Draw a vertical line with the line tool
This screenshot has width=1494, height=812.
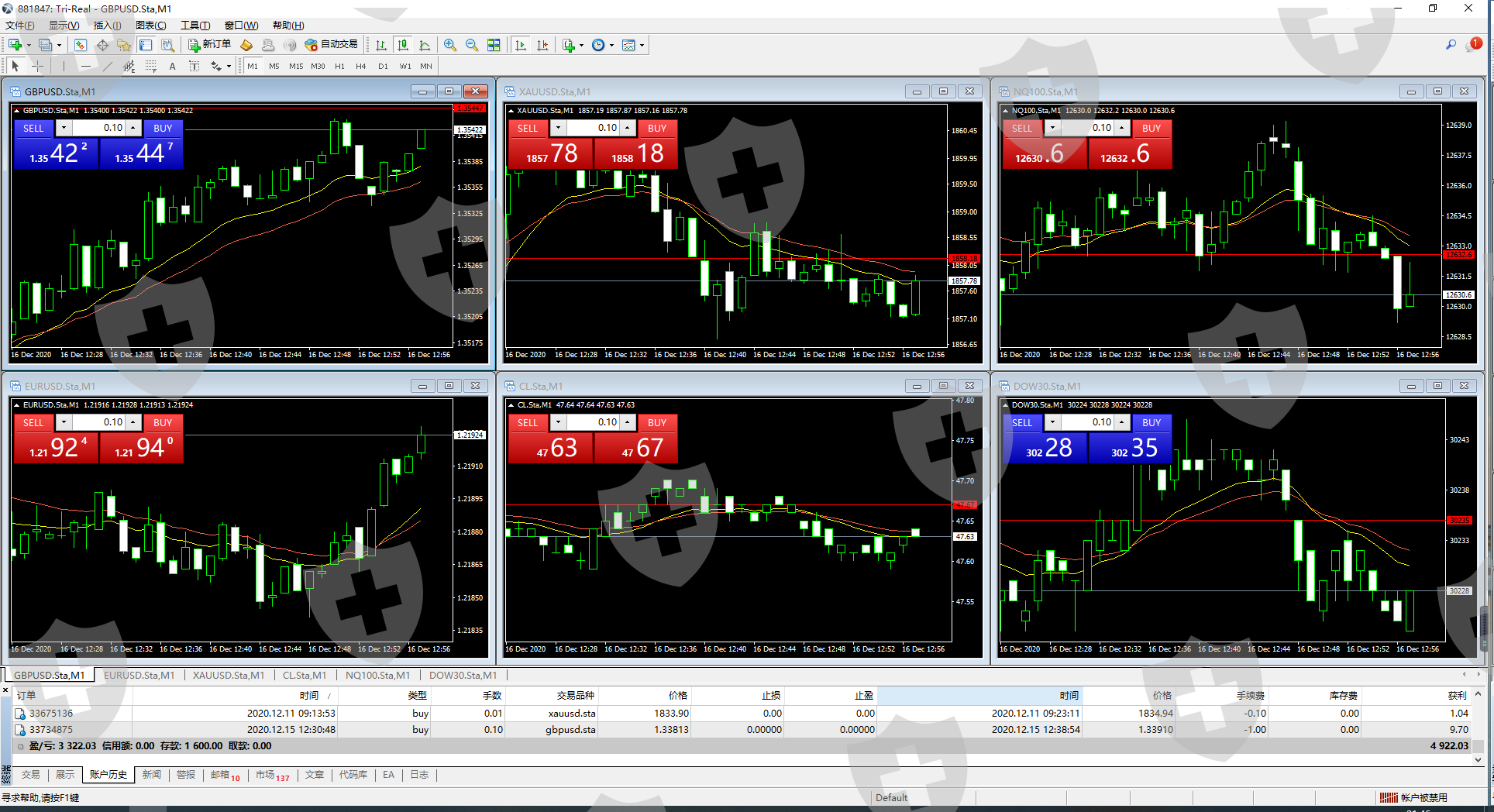click(x=64, y=67)
